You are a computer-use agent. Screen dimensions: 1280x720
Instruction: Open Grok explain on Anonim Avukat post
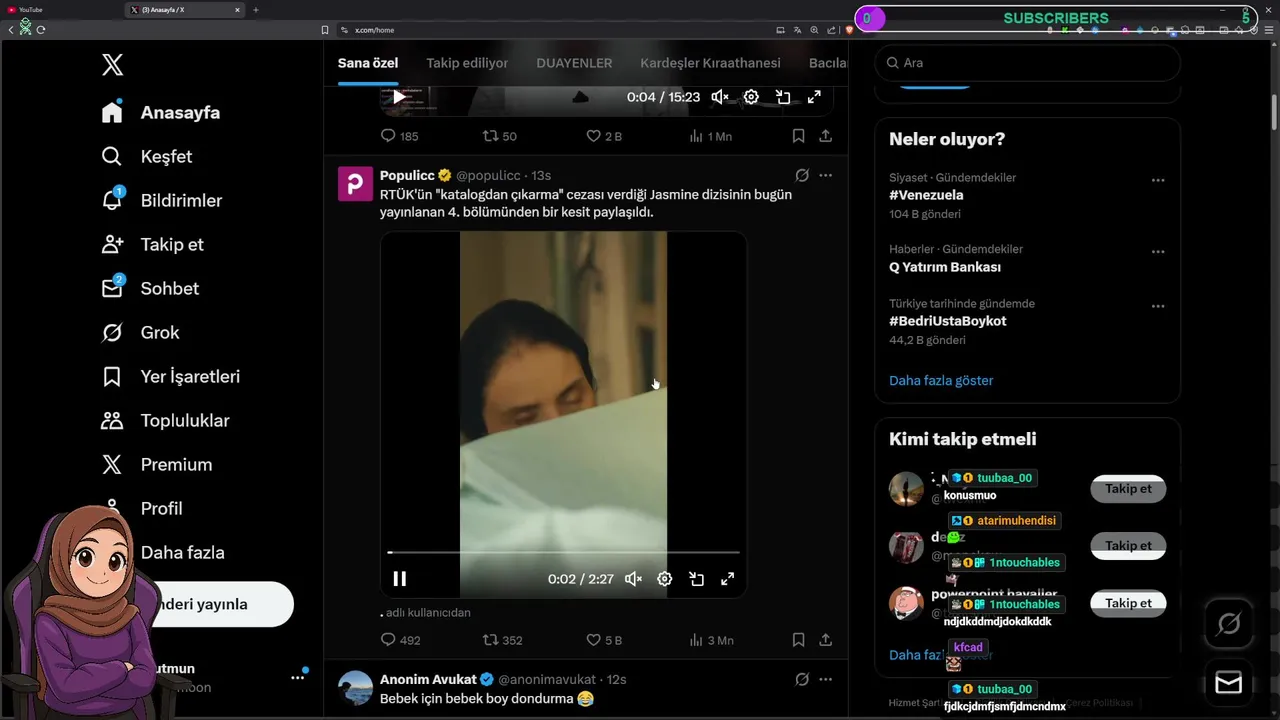tap(802, 679)
